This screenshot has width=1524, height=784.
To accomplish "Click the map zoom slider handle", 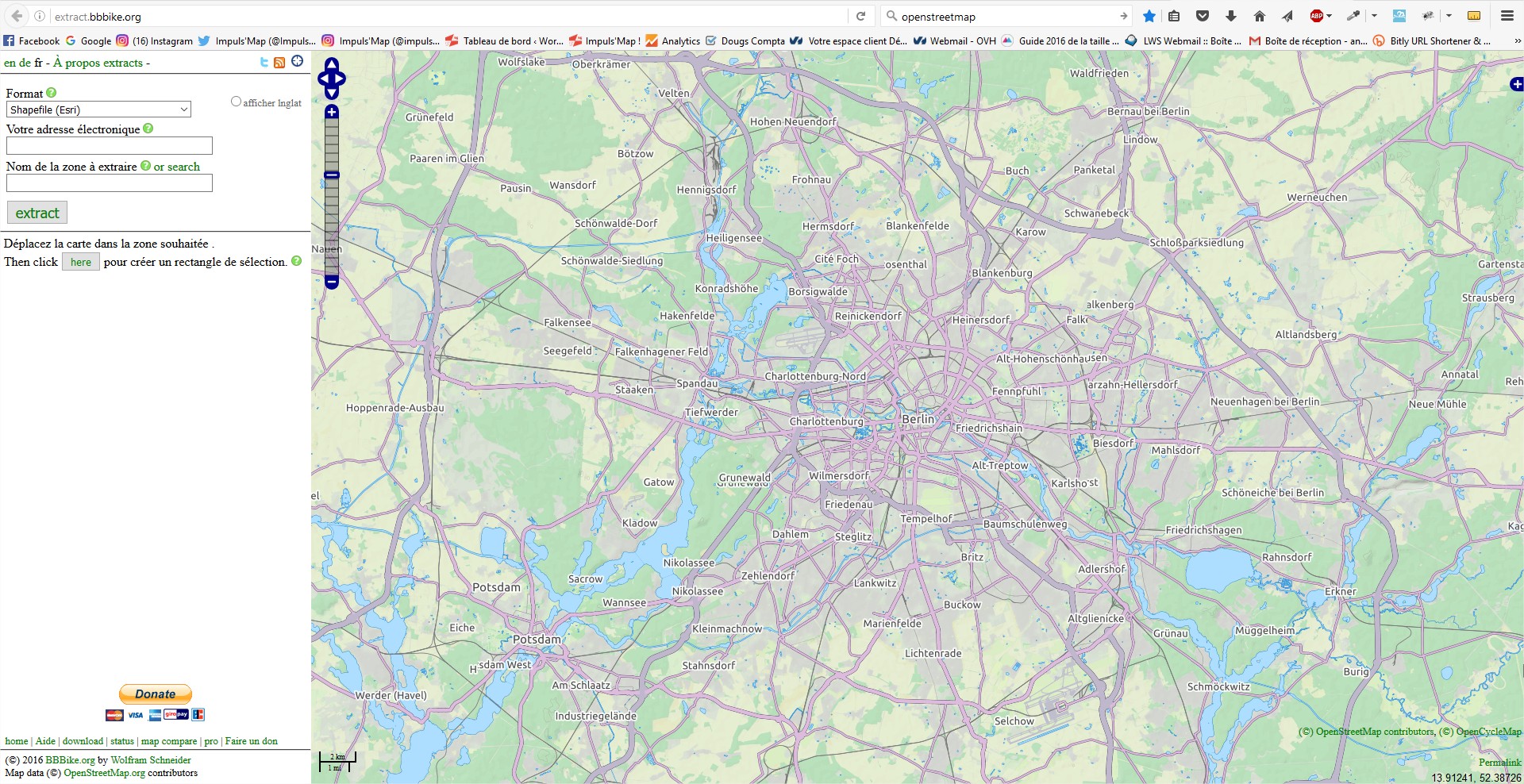I will click(x=332, y=175).
